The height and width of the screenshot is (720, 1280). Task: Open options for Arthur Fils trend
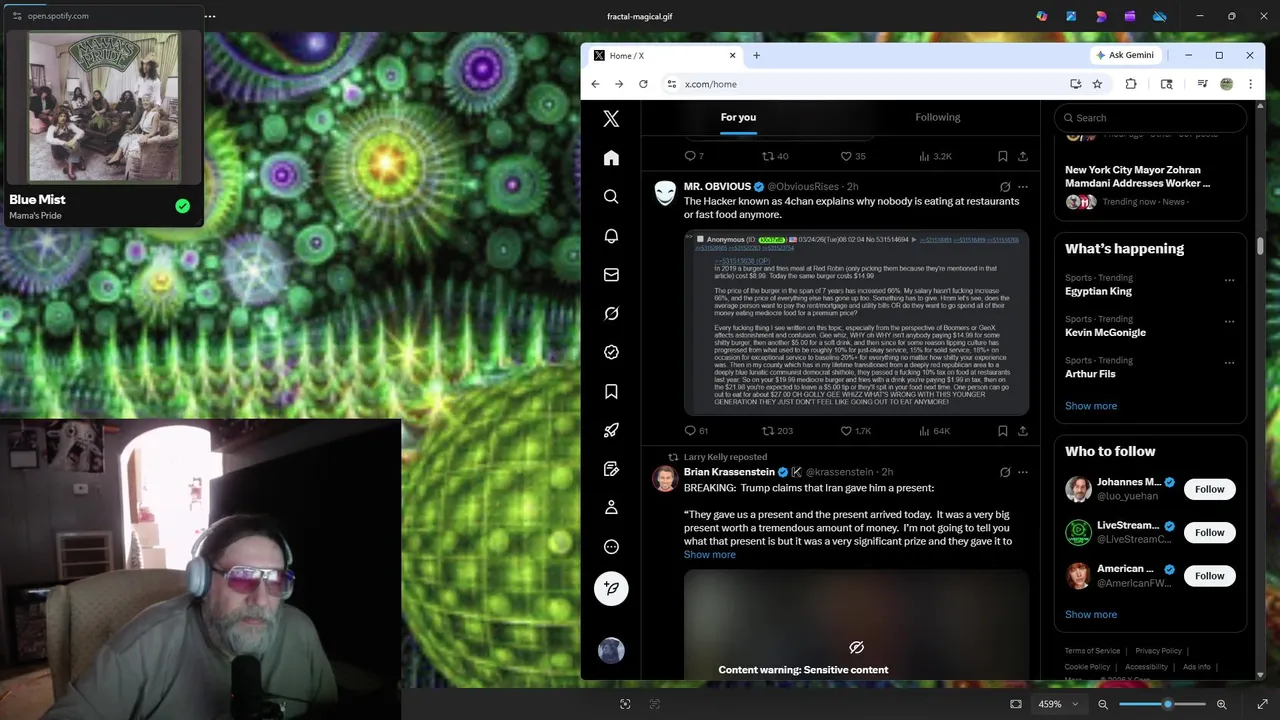tap(1229, 362)
